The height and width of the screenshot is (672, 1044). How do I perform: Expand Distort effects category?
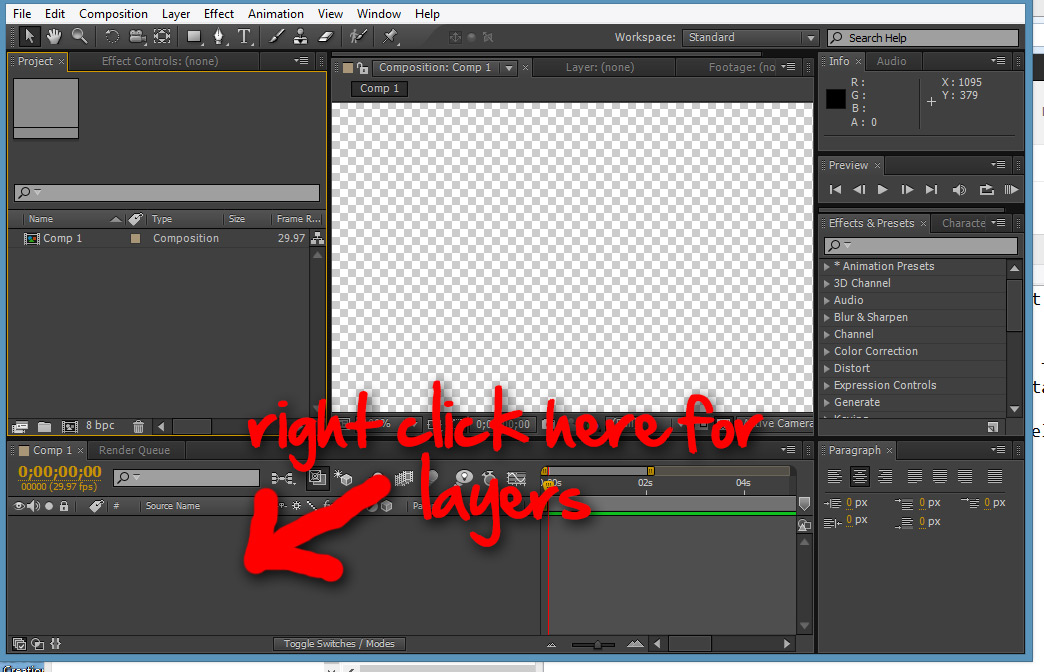pos(827,368)
